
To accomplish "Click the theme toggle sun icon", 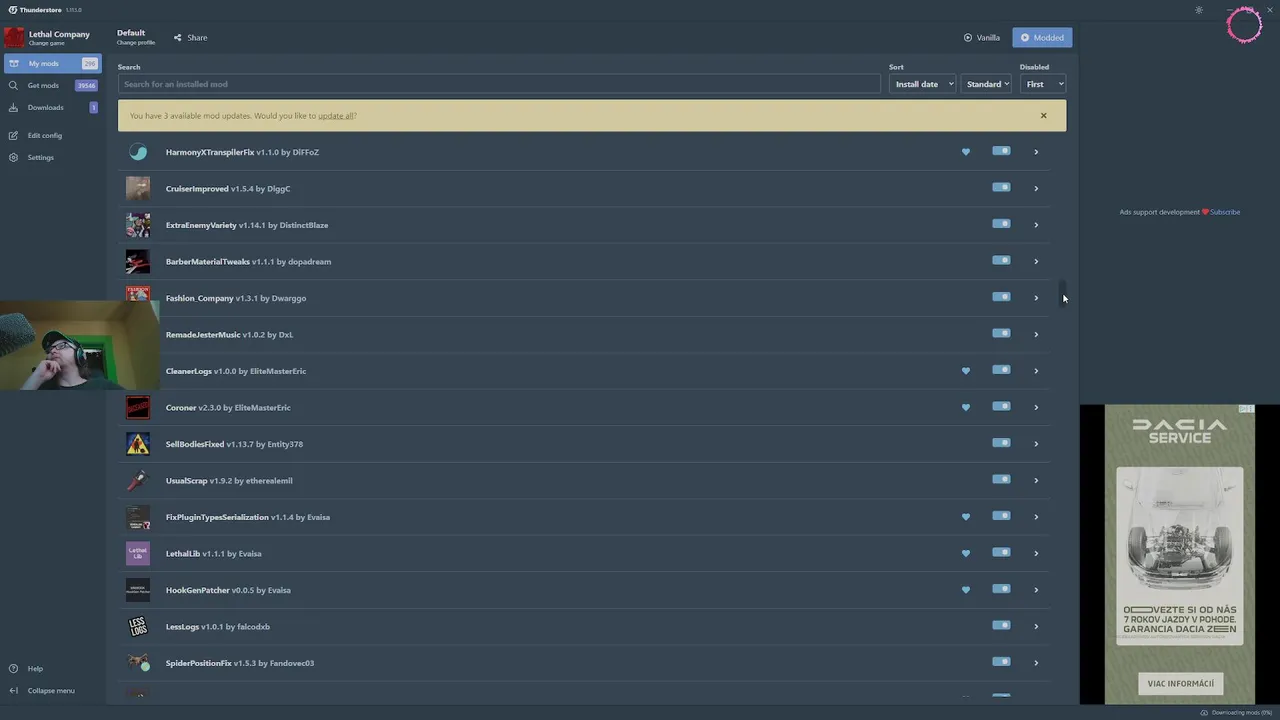I will (x=1199, y=10).
